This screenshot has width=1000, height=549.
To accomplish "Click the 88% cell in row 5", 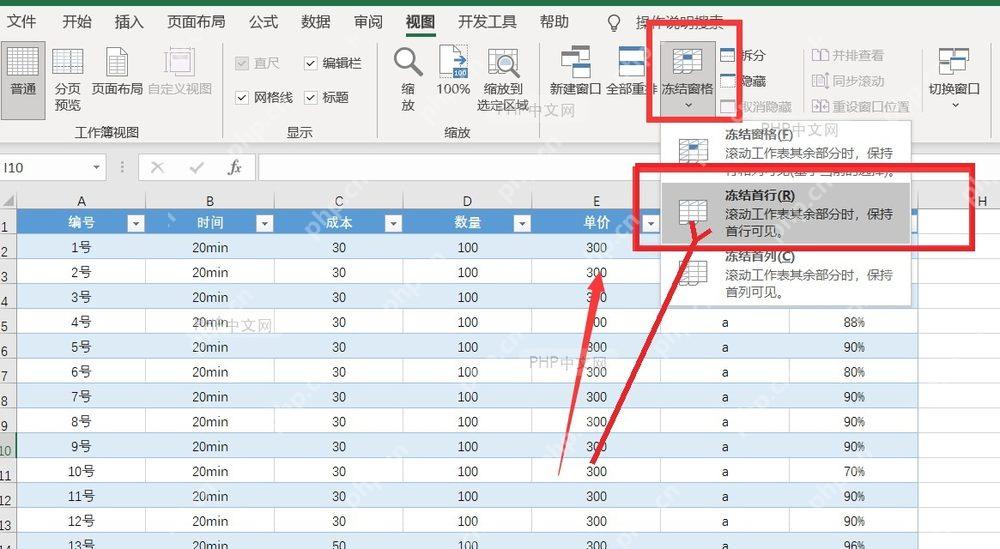I will 854,322.
